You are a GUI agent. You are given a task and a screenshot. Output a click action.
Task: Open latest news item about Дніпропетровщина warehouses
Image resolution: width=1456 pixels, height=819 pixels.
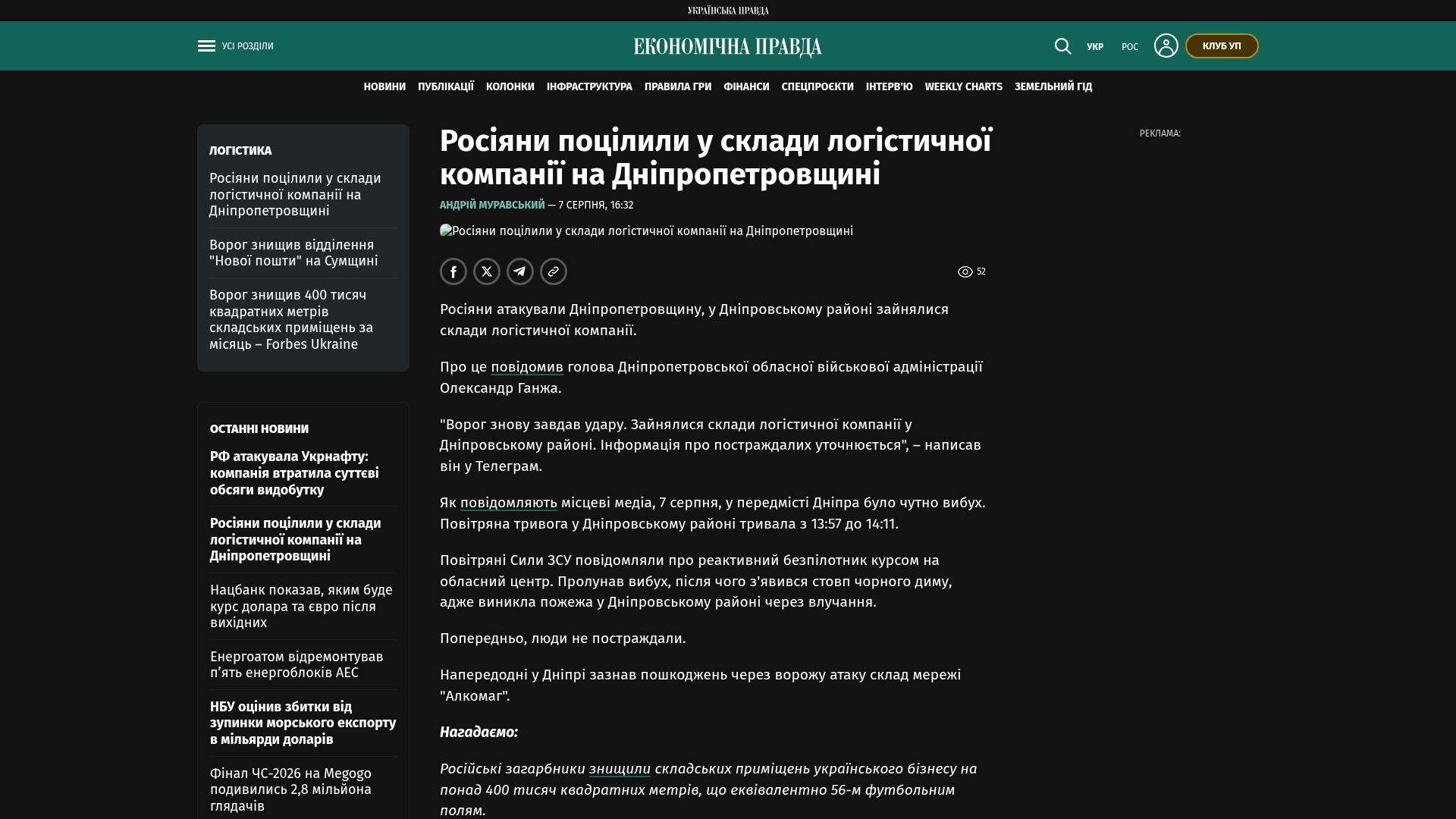(x=296, y=540)
